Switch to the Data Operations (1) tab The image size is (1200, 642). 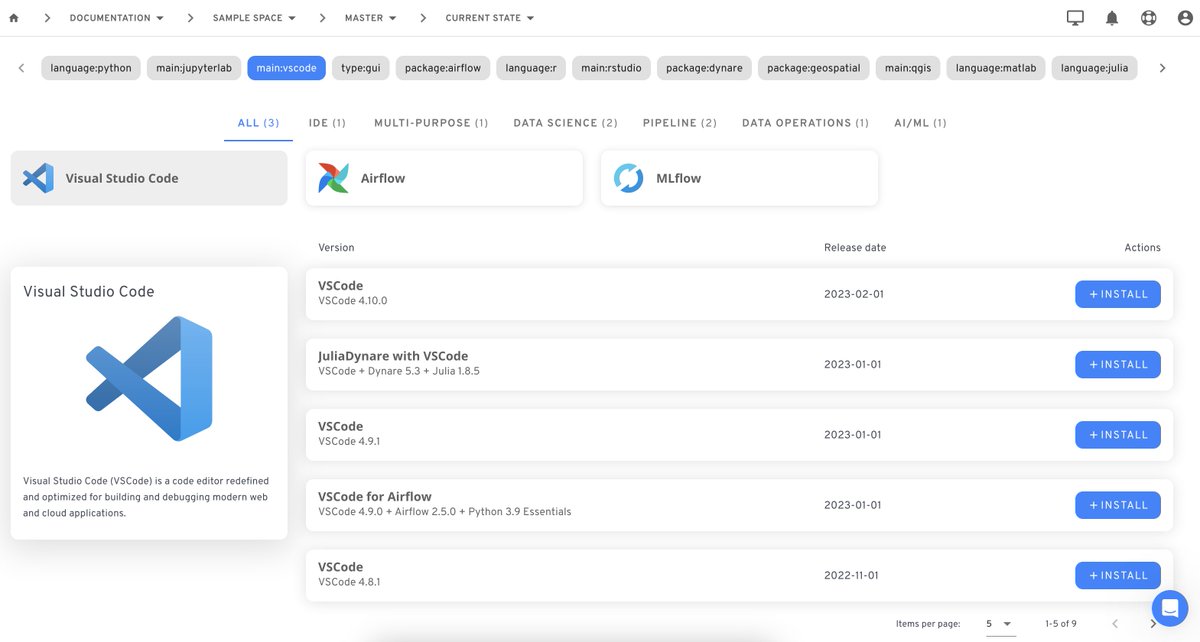[805, 123]
